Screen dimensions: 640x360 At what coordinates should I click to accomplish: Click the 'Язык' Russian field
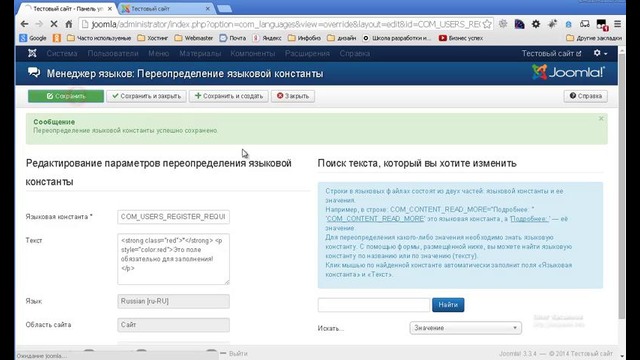pos(173,301)
